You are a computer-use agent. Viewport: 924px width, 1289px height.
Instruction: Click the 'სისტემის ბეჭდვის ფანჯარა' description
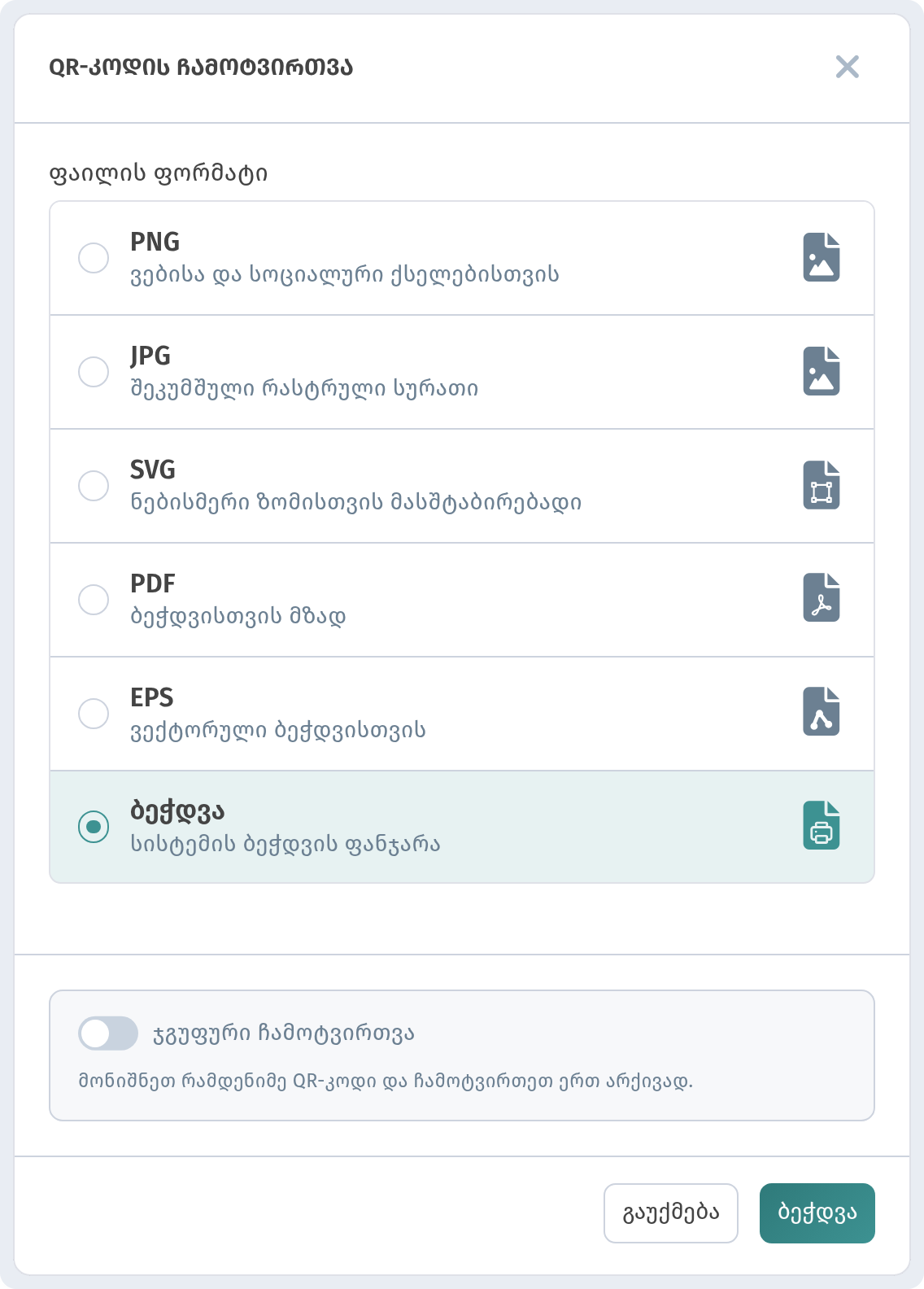(285, 844)
